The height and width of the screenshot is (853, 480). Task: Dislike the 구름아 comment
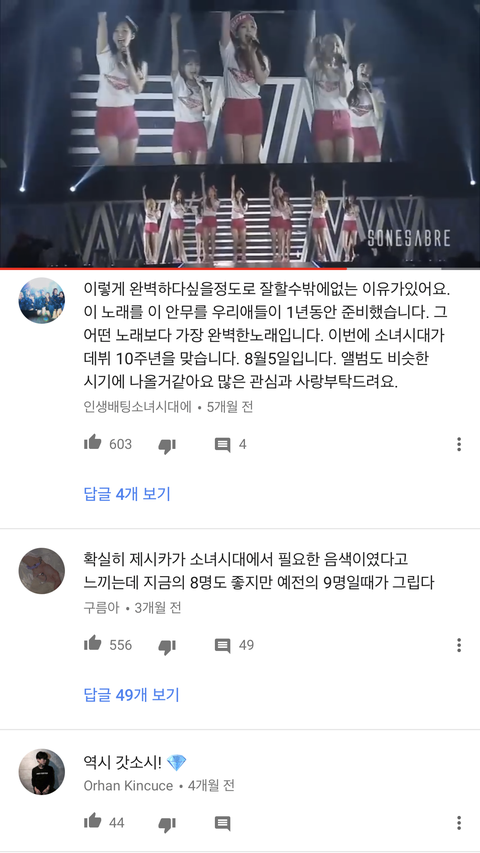click(167, 646)
